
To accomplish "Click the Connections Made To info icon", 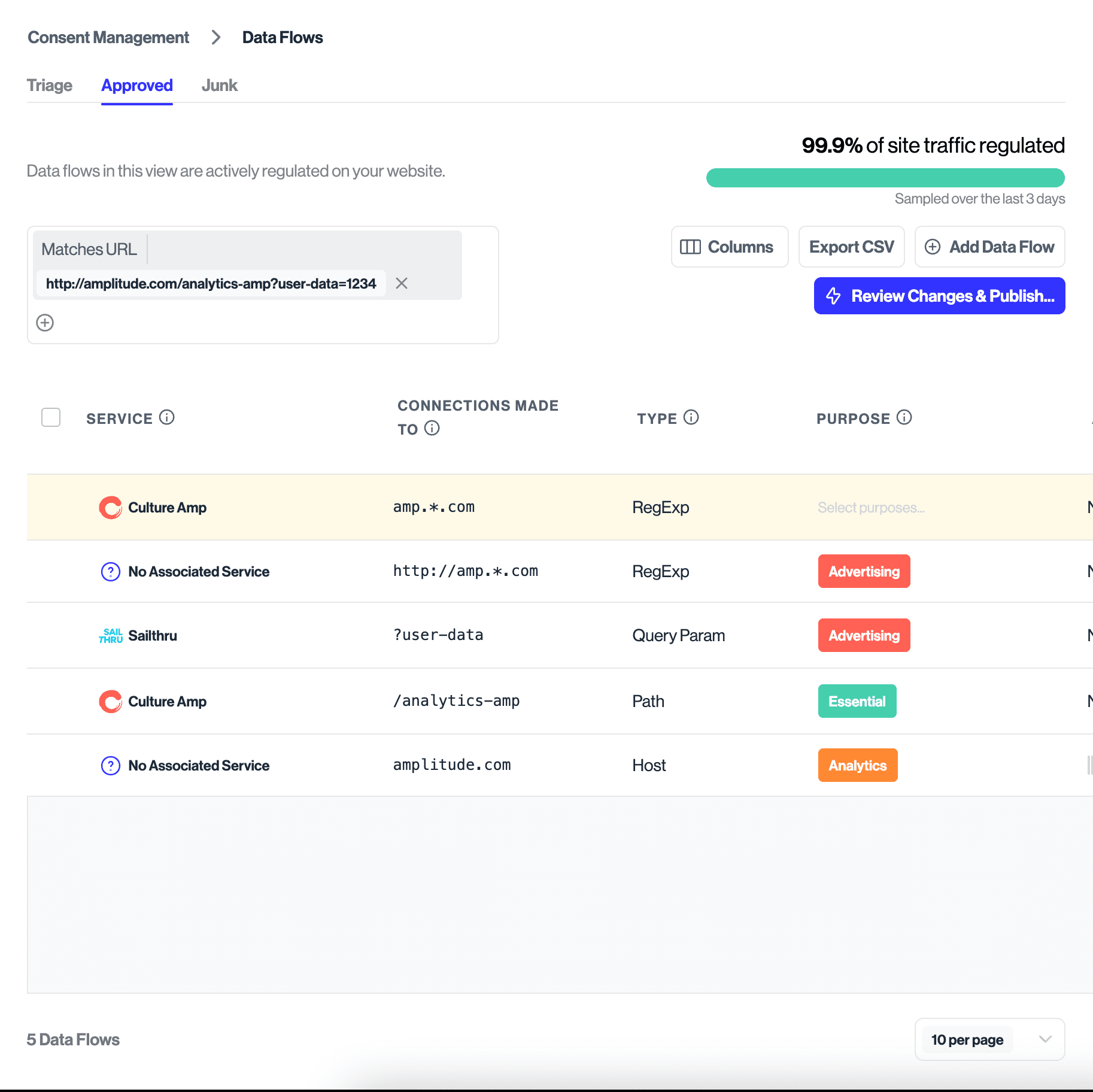I will point(432,428).
